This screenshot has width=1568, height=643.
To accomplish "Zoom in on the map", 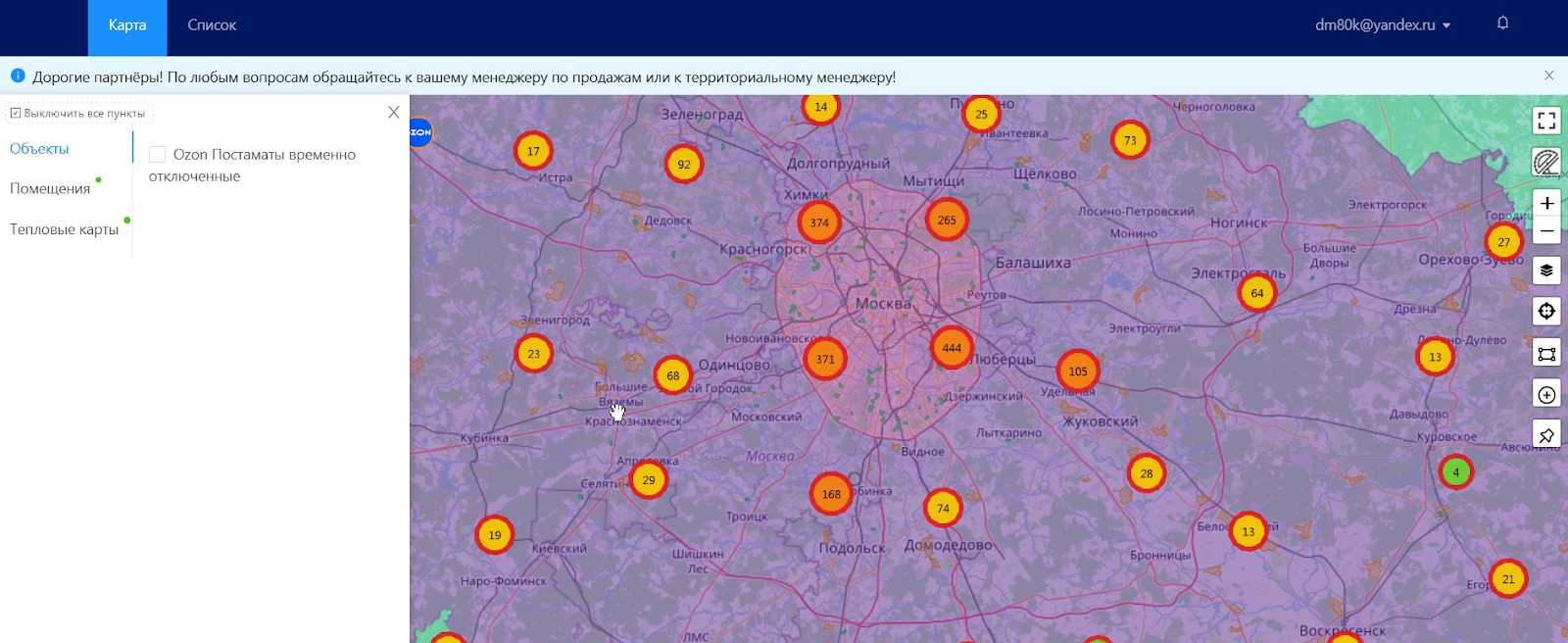I will point(1546,203).
